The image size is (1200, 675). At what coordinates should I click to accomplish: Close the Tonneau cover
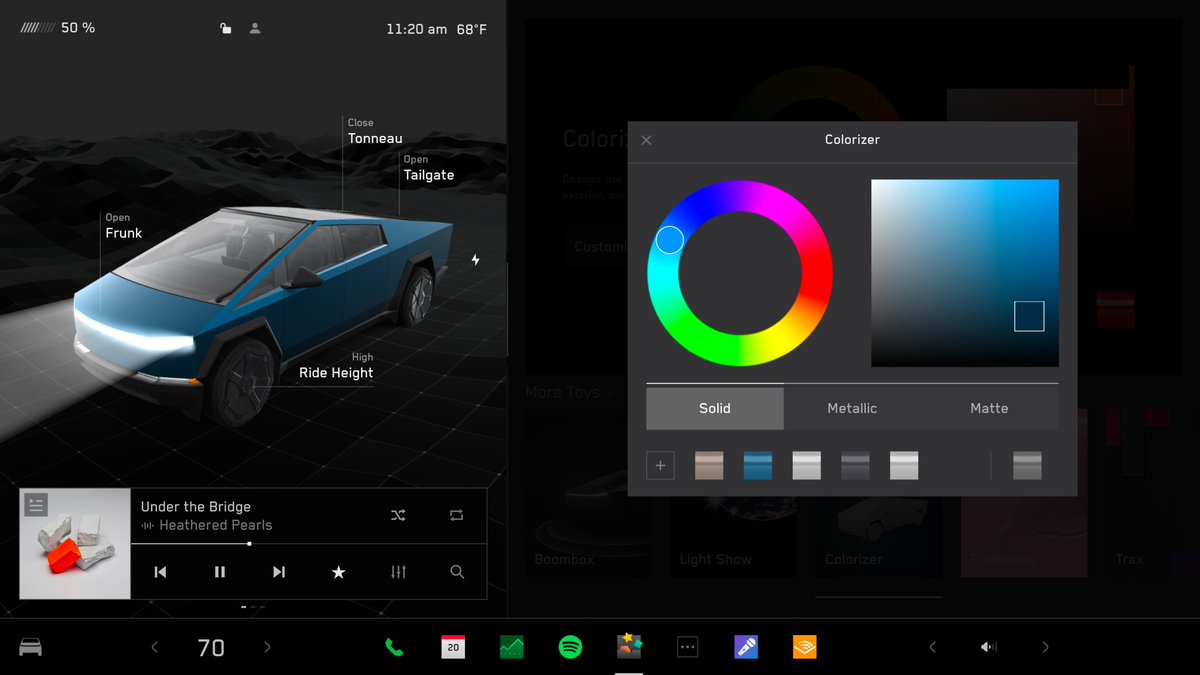pos(375,132)
